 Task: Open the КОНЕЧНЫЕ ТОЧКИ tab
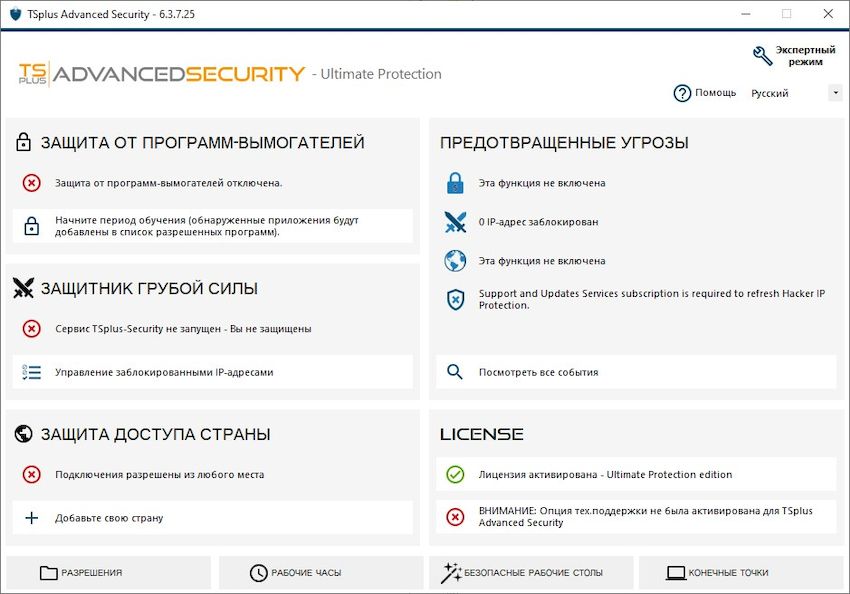(741, 572)
